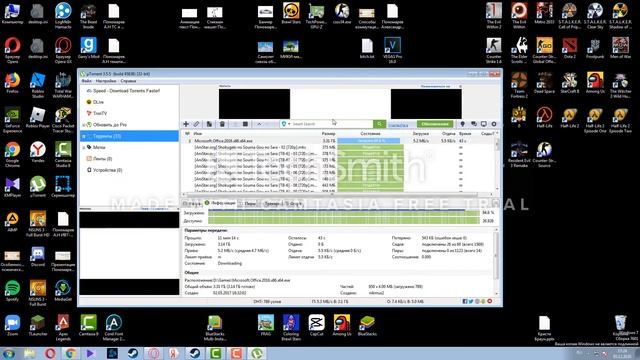Click the Create New Torrent icon
Image resolution: width=640 pixels, height=360 pixels.
click(209, 124)
